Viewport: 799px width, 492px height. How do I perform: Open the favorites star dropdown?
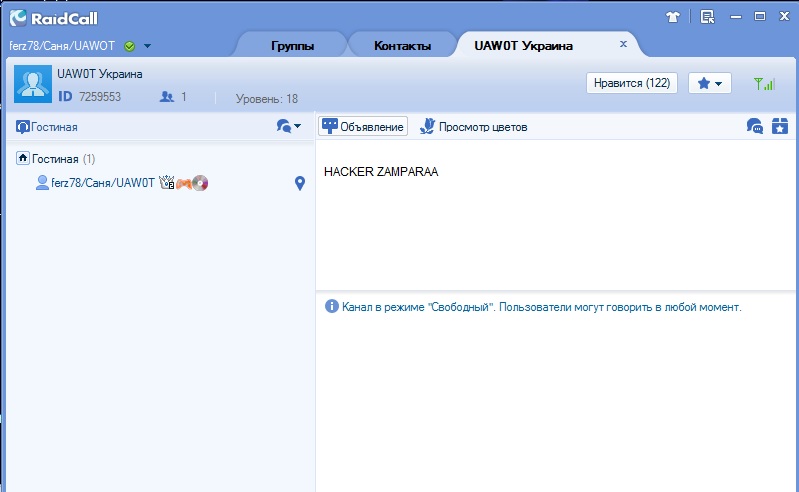coord(710,83)
